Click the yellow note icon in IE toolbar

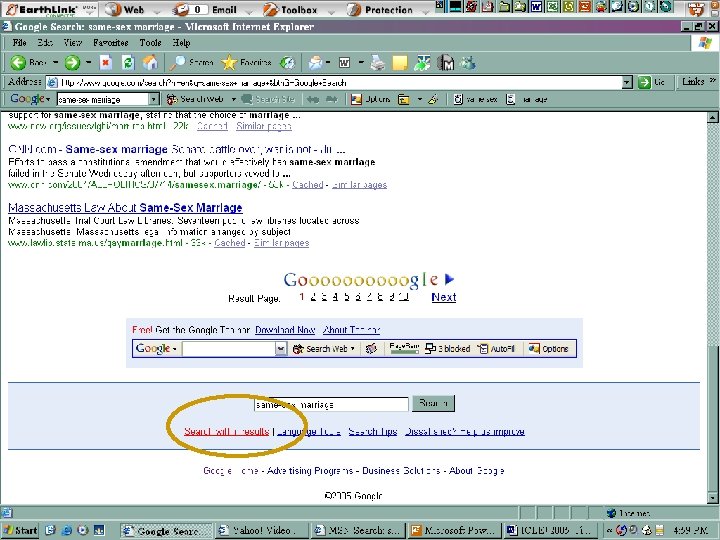(399, 62)
